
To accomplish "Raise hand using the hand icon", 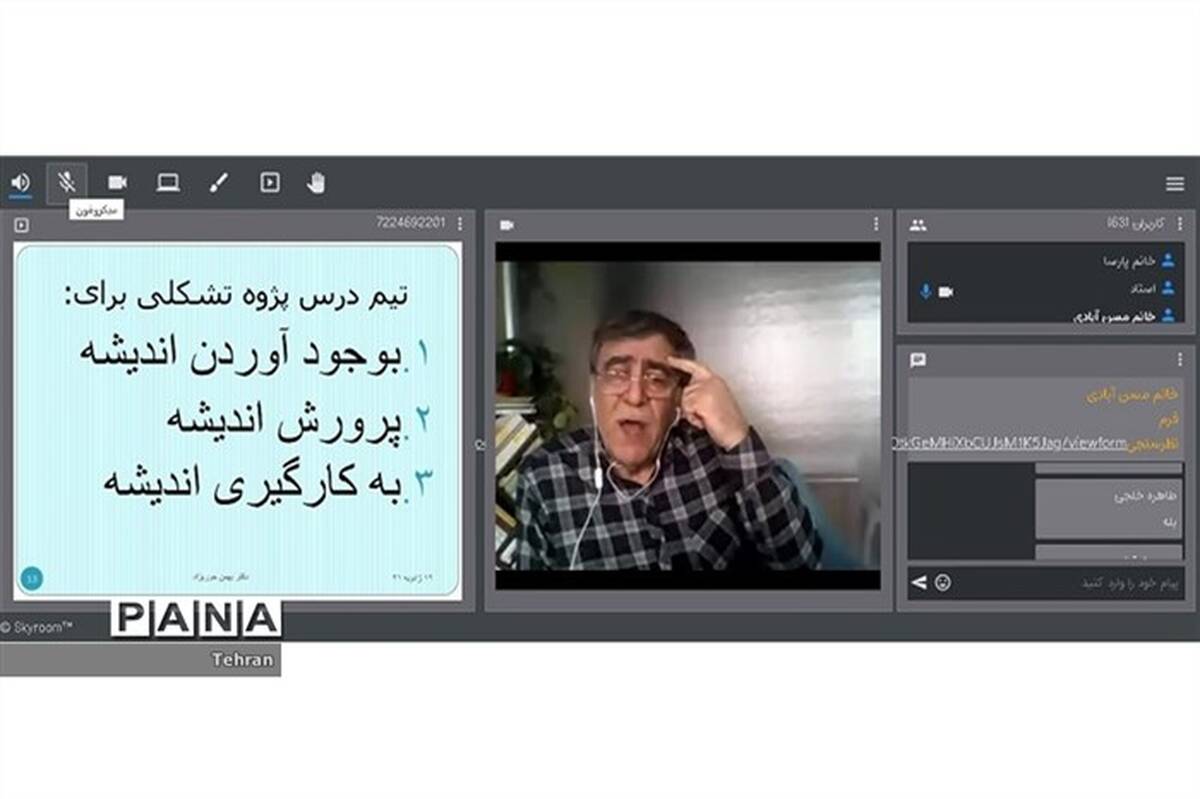I will (x=316, y=183).
